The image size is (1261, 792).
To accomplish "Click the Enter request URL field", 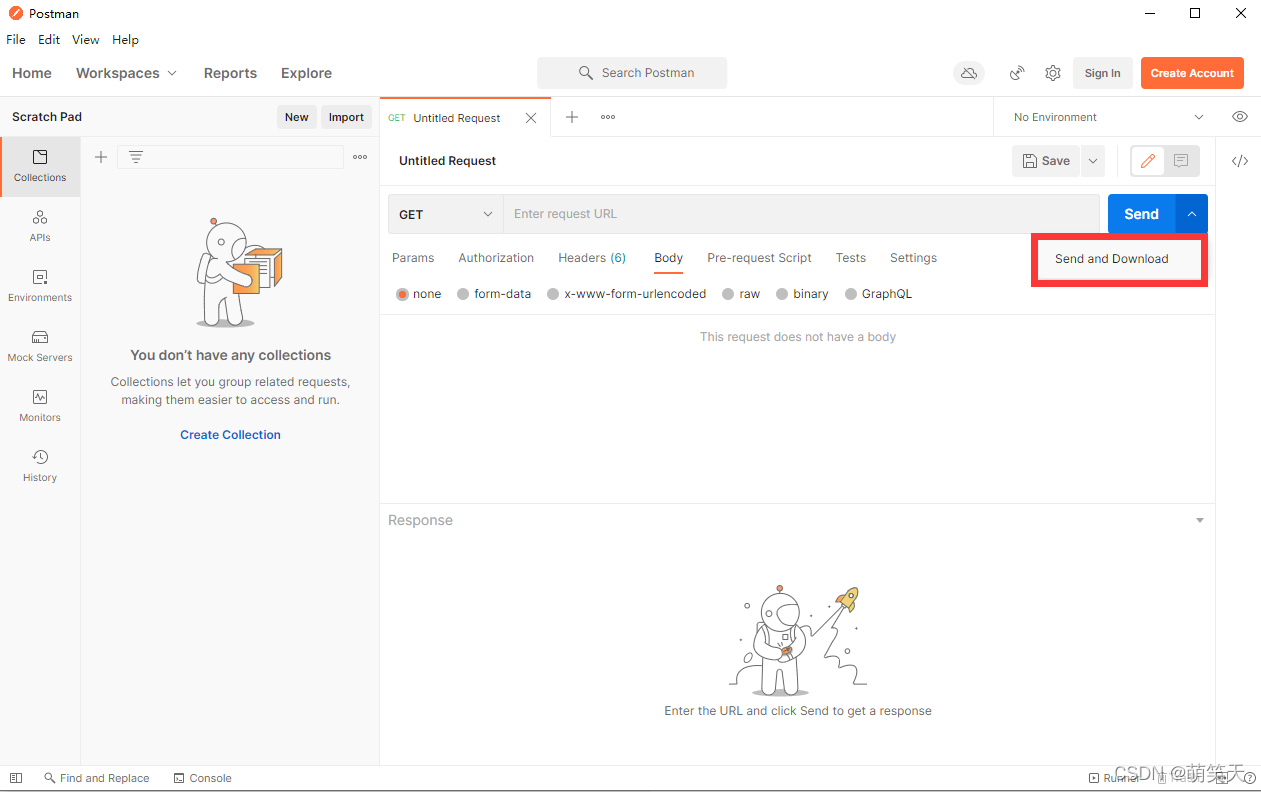I will click(801, 214).
